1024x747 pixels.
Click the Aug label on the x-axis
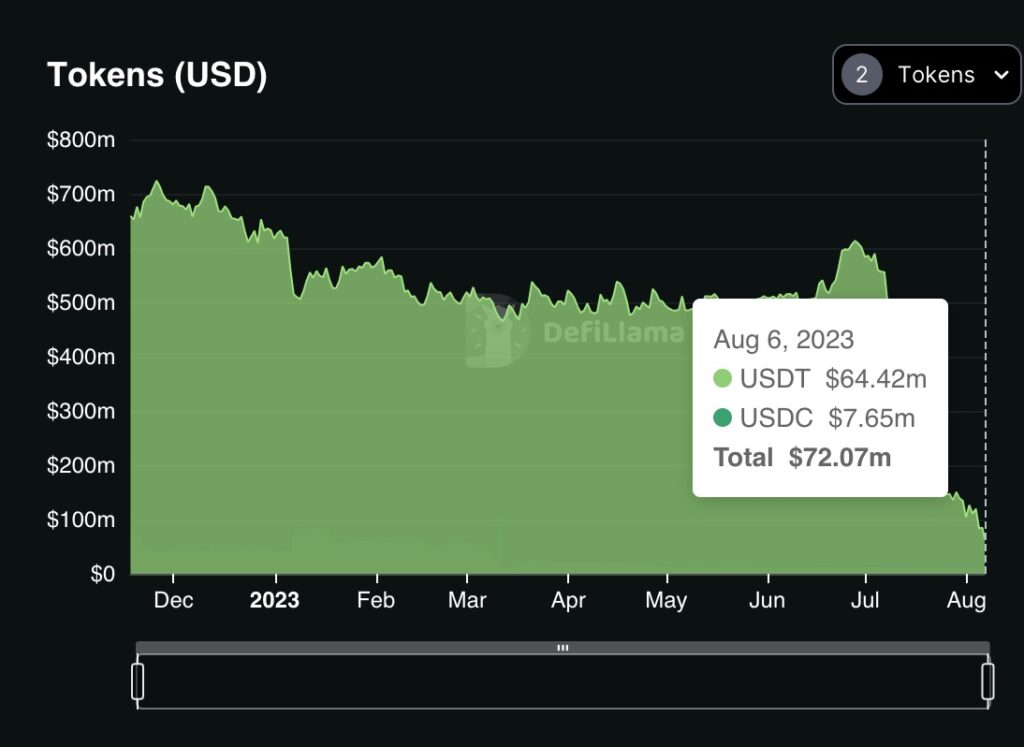966,600
